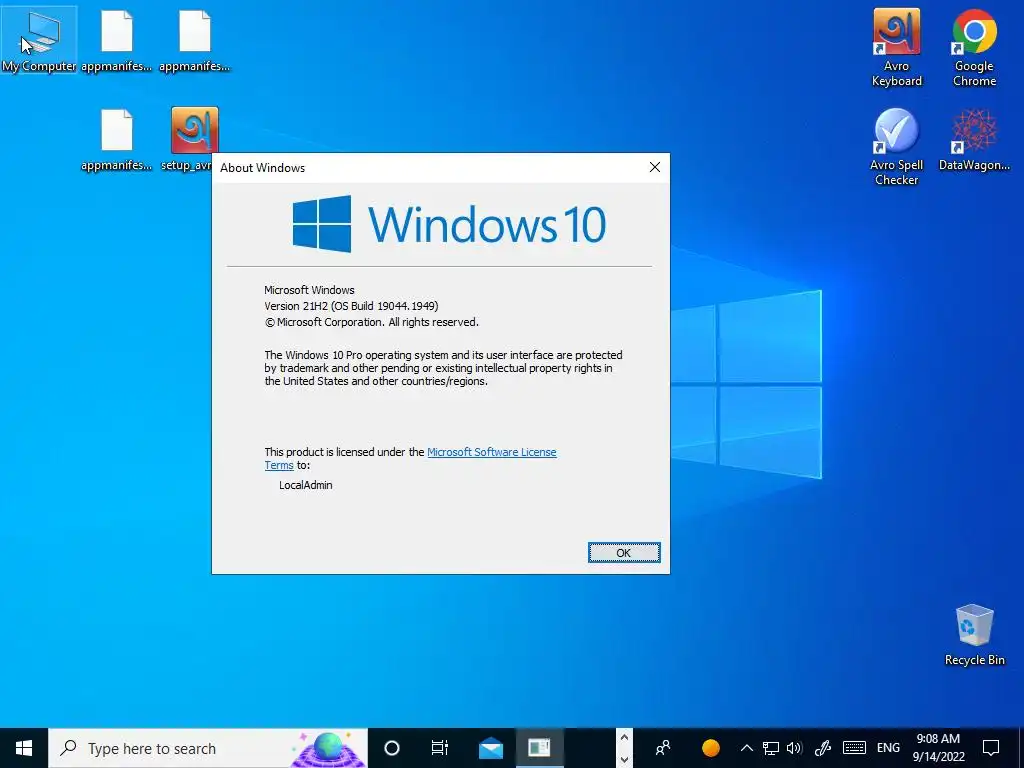The height and width of the screenshot is (768, 1024).
Task: Click OK in About Windows dialog
Action: (624, 552)
